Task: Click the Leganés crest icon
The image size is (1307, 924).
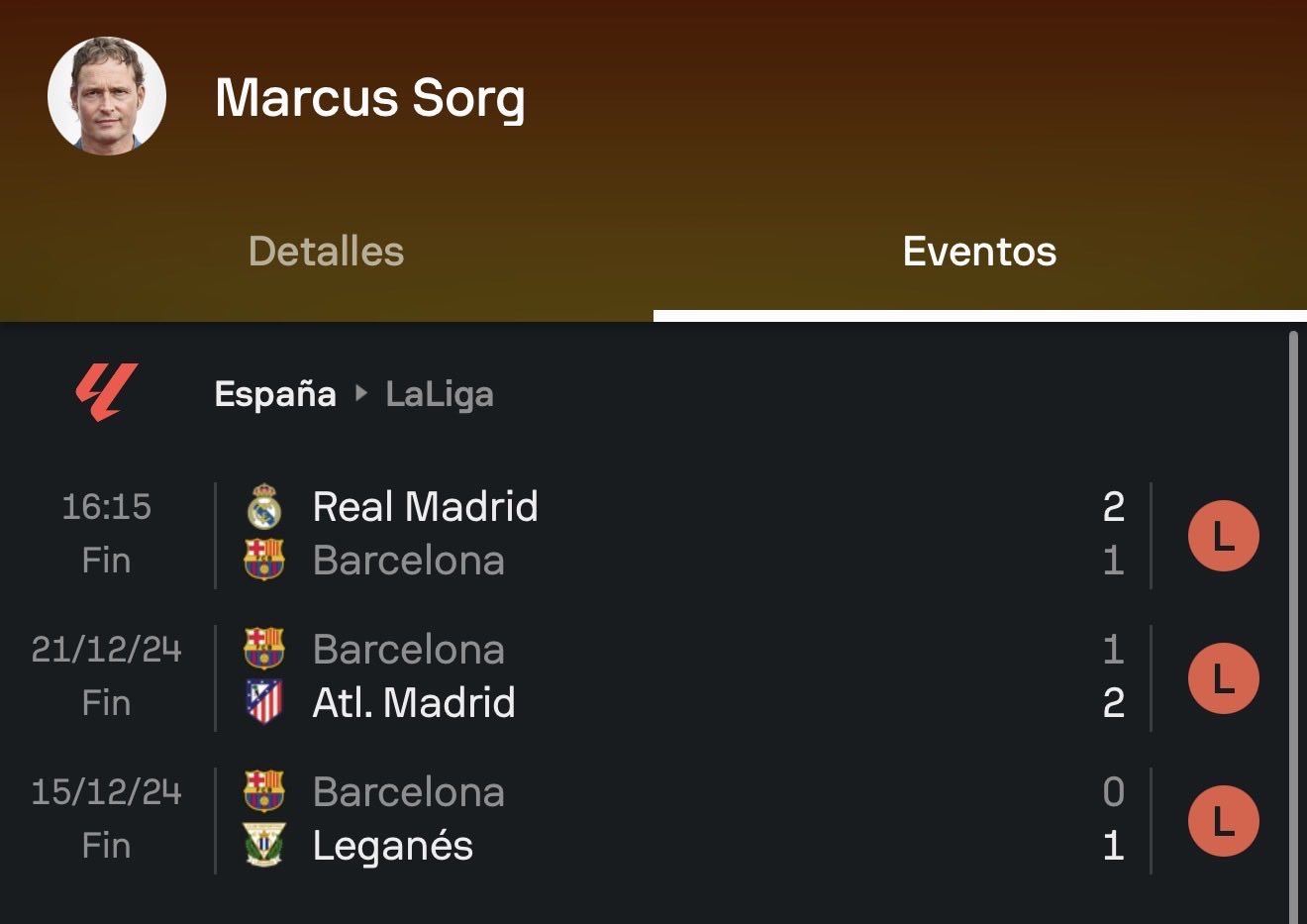Action: pyautogui.click(x=264, y=846)
